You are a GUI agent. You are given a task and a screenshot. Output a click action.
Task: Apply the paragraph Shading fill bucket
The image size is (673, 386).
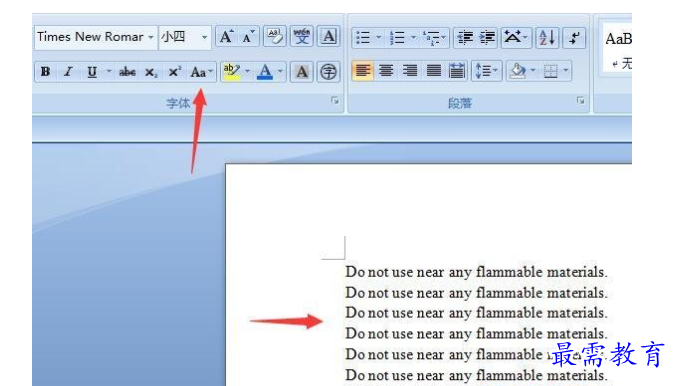tap(517, 70)
